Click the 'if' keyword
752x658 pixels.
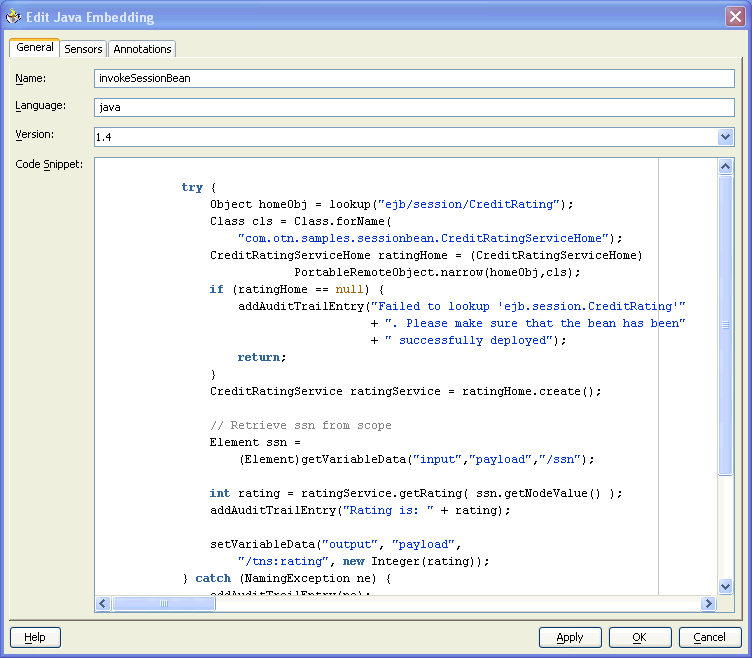(x=217, y=289)
